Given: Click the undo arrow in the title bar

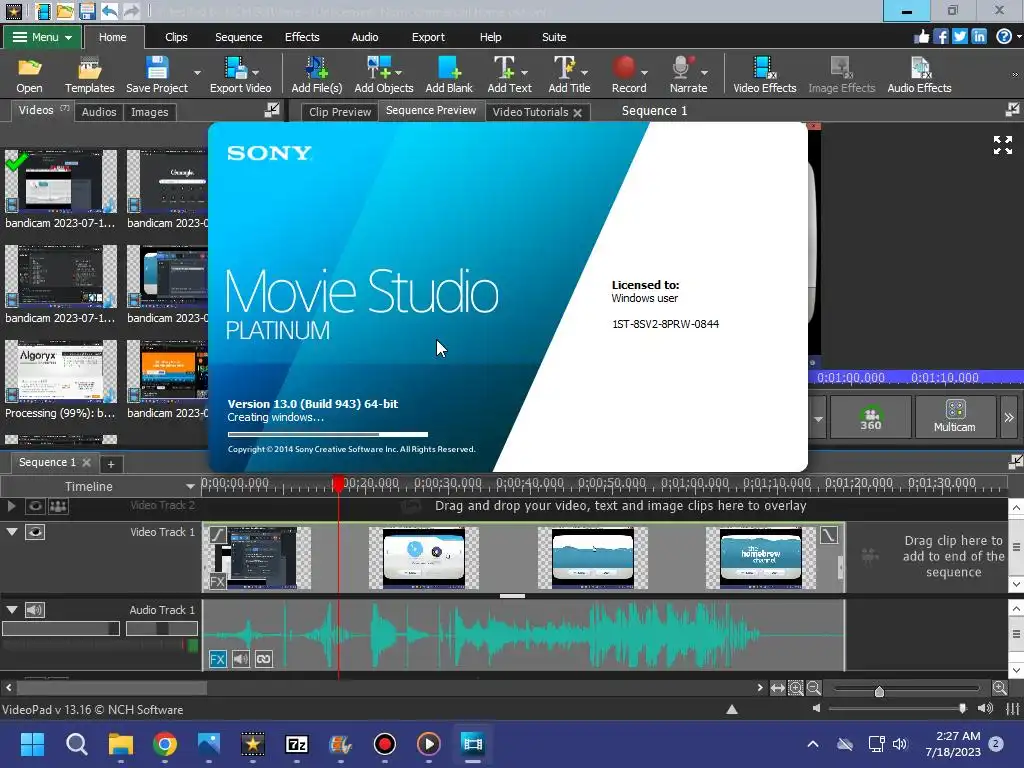Looking at the screenshot, I should [109, 11].
